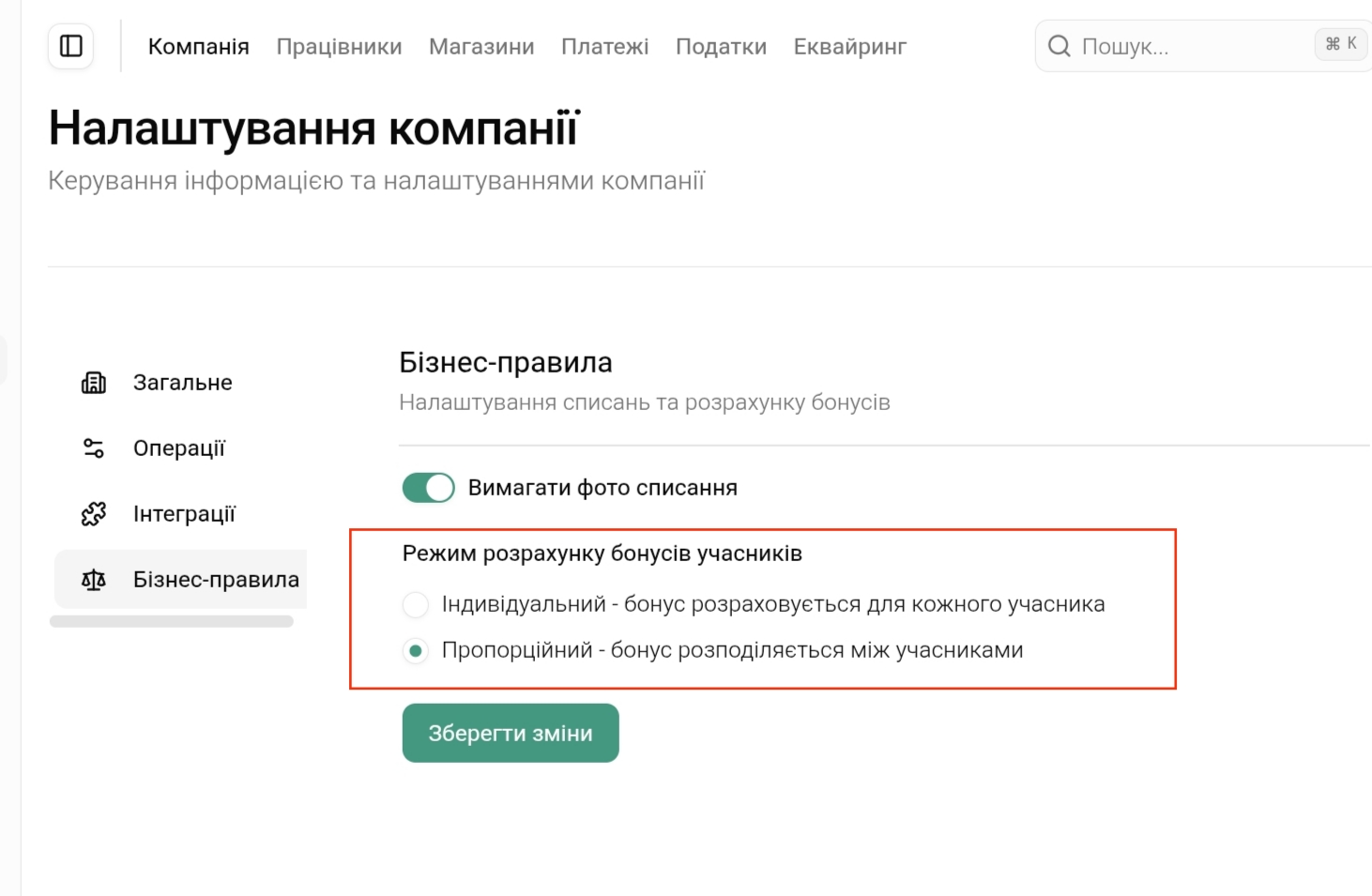
Task: Disable the Вимагати фото списання switch
Action: coord(429,488)
